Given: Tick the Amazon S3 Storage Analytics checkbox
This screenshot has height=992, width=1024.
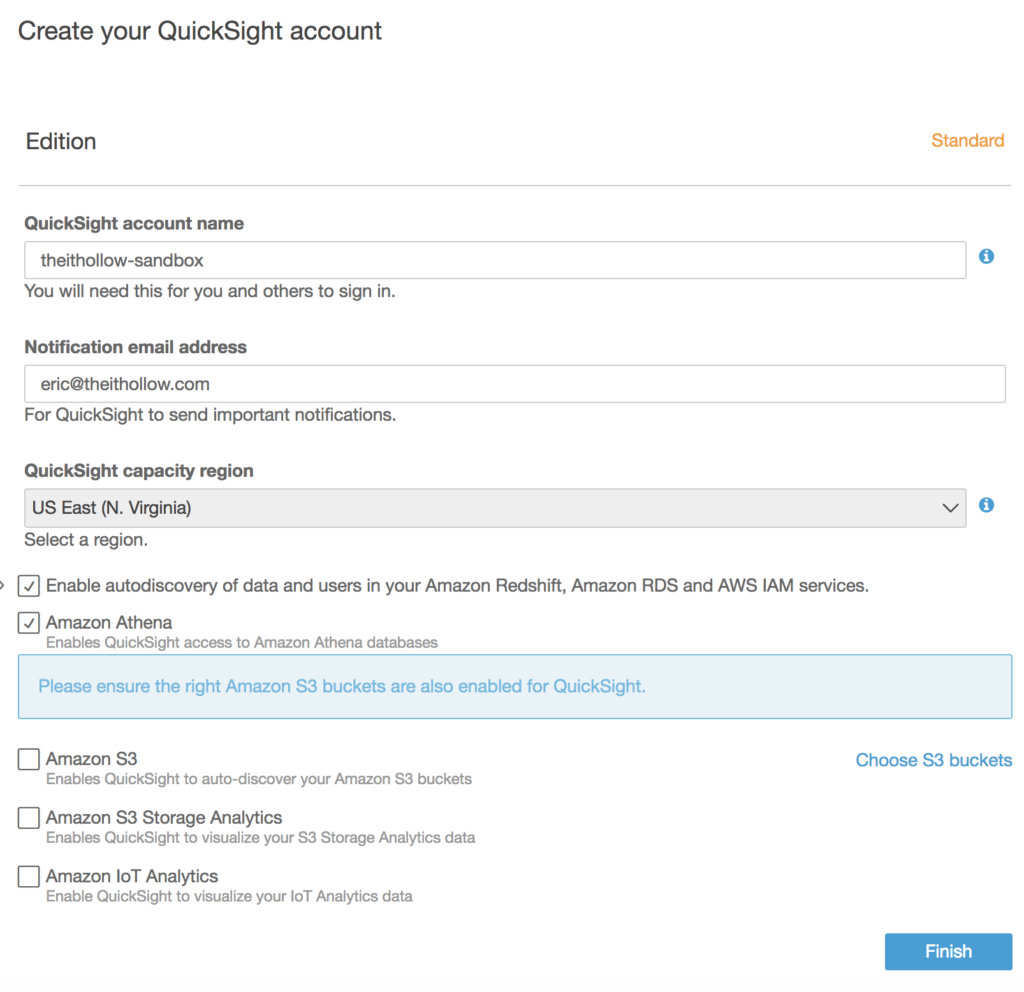Looking at the screenshot, I should [29, 818].
